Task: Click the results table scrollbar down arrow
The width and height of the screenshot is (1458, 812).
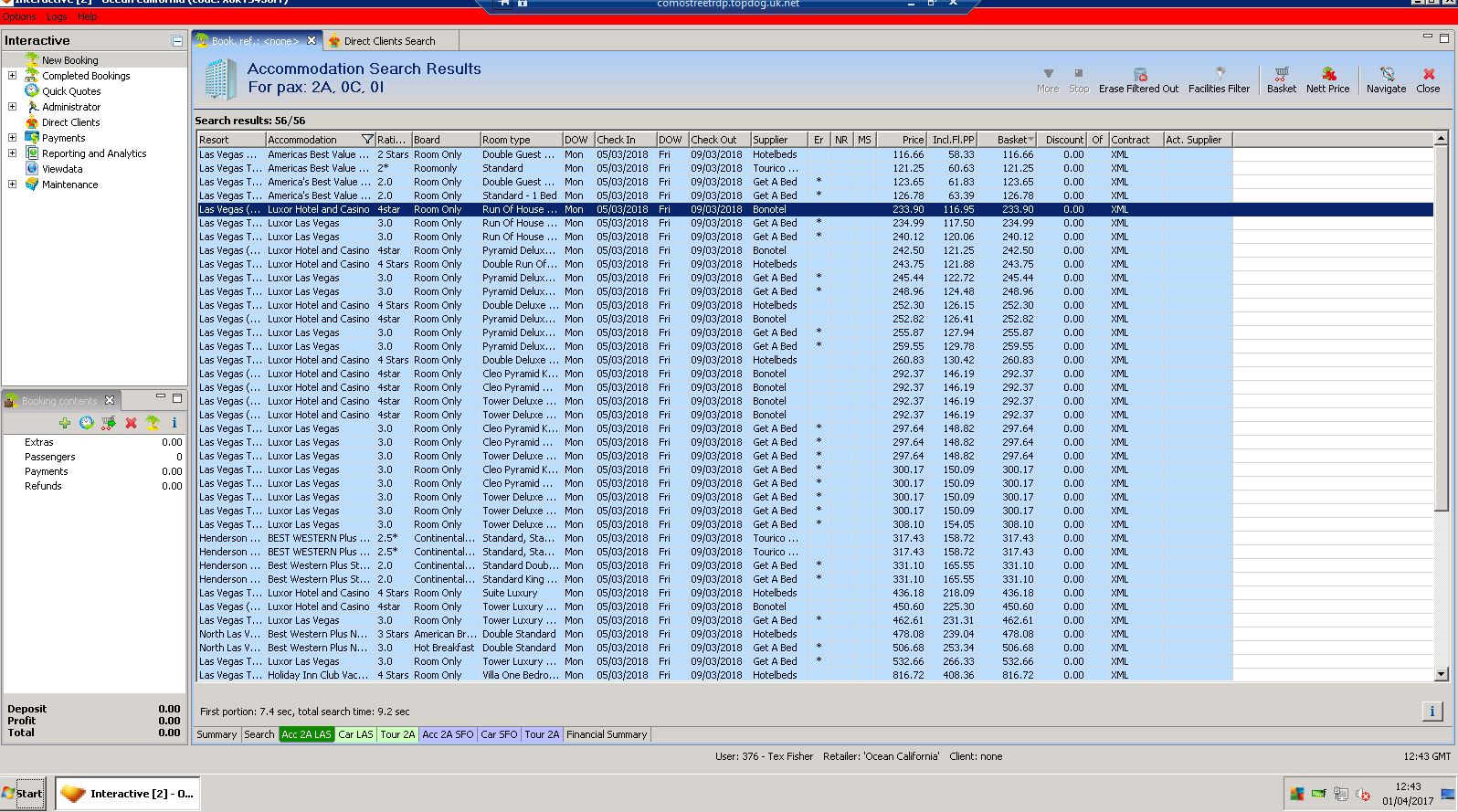Action: point(1442,675)
